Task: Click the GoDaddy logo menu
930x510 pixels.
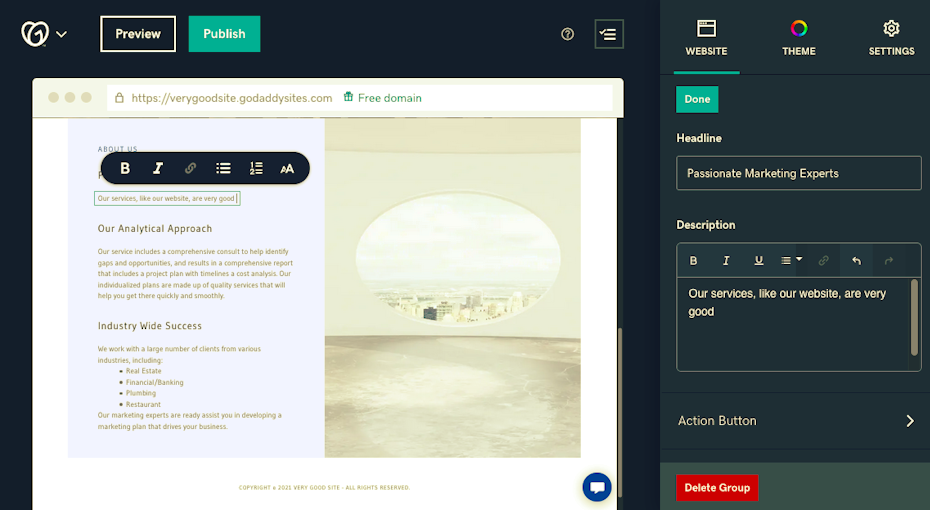Action: [x=43, y=34]
